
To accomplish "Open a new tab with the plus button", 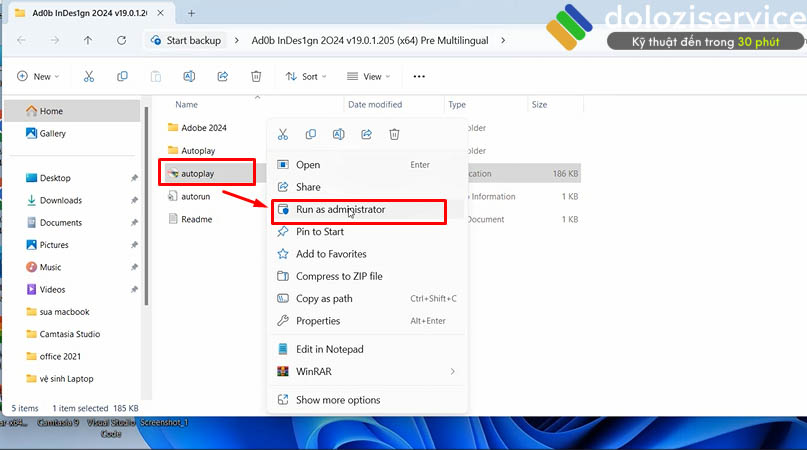I will (191, 13).
